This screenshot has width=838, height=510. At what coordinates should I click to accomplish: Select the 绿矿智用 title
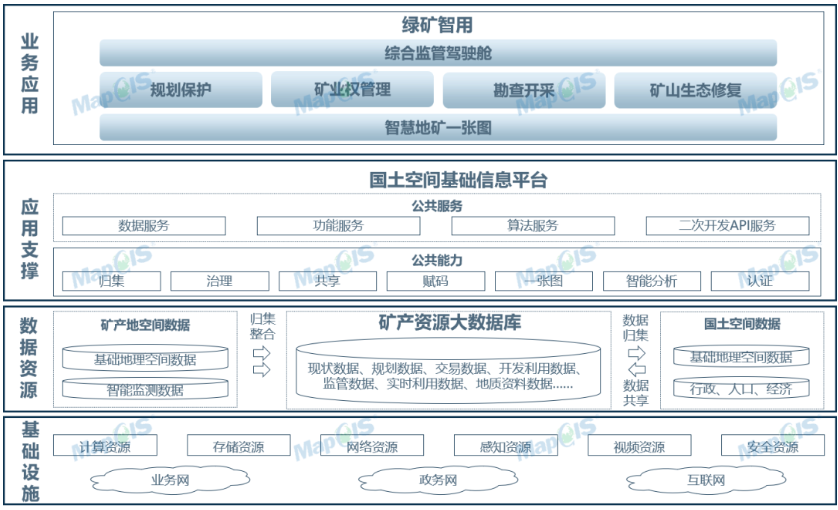tap(437, 25)
